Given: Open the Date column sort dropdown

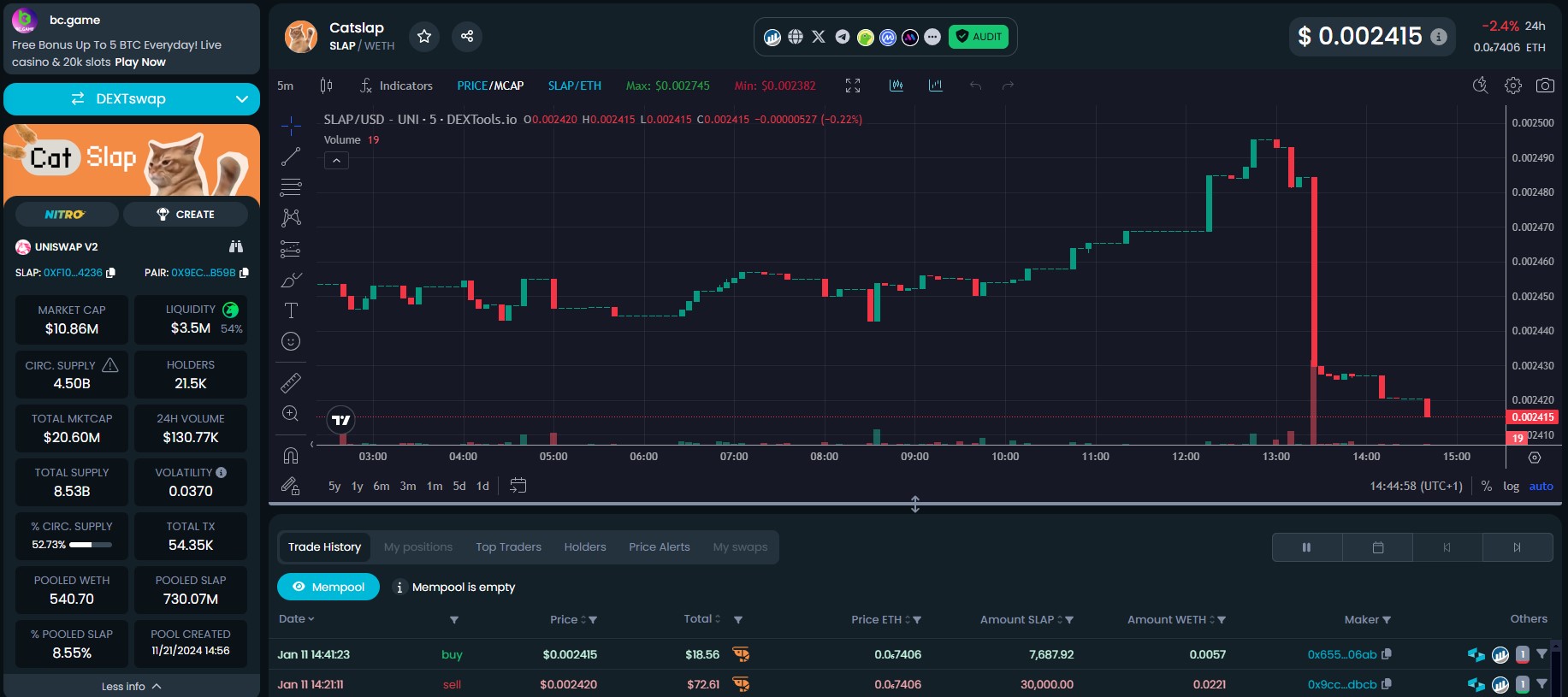Looking at the screenshot, I should (297, 619).
